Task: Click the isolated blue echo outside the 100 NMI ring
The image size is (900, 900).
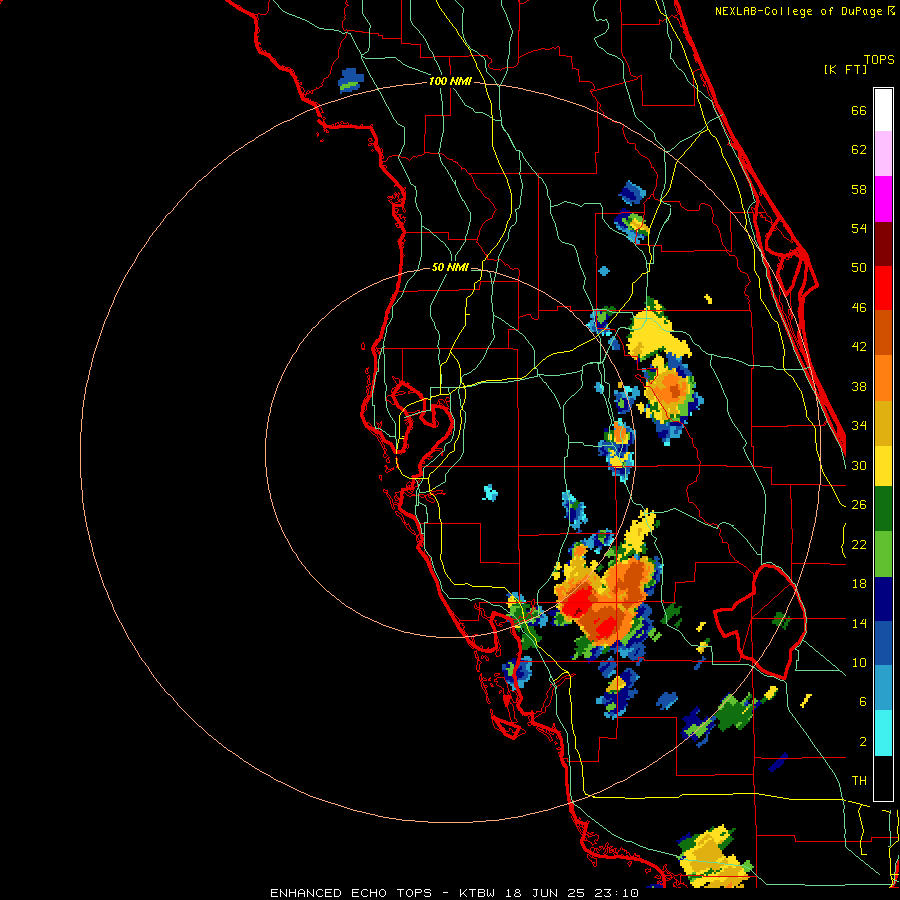Action: coord(351,80)
